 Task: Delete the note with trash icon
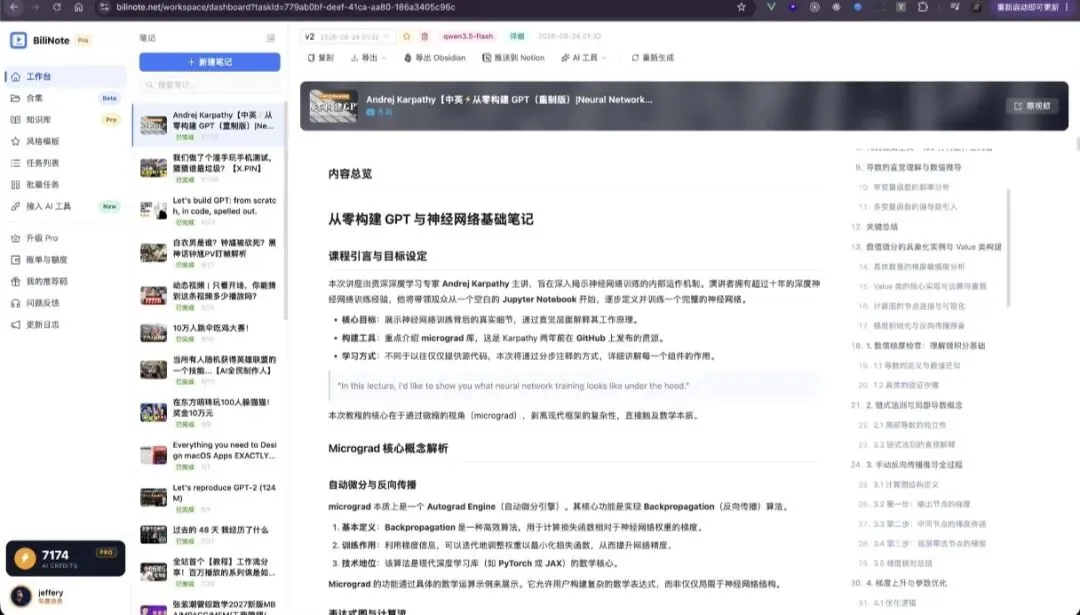click(424, 37)
